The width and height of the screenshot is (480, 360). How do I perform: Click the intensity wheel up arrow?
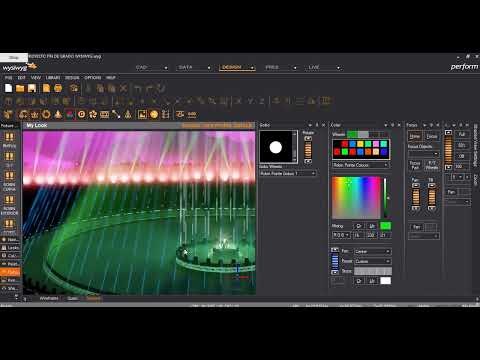pyautogui.click(x=448, y=133)
